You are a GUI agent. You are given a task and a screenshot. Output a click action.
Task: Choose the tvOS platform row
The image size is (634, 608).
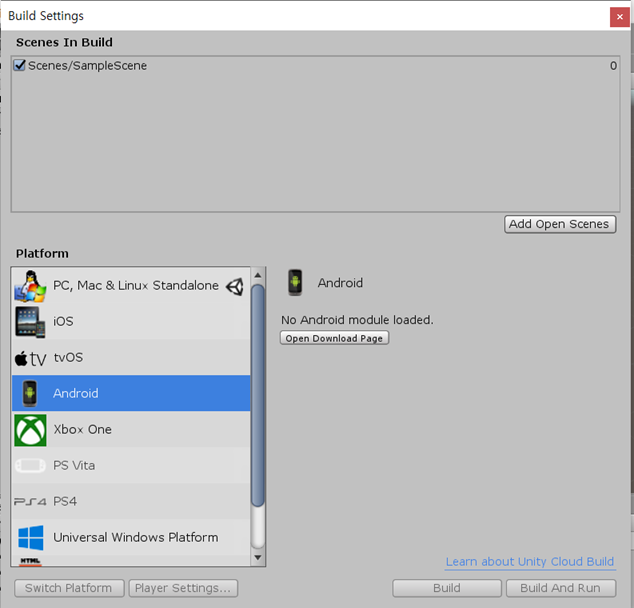click(131, 357)
